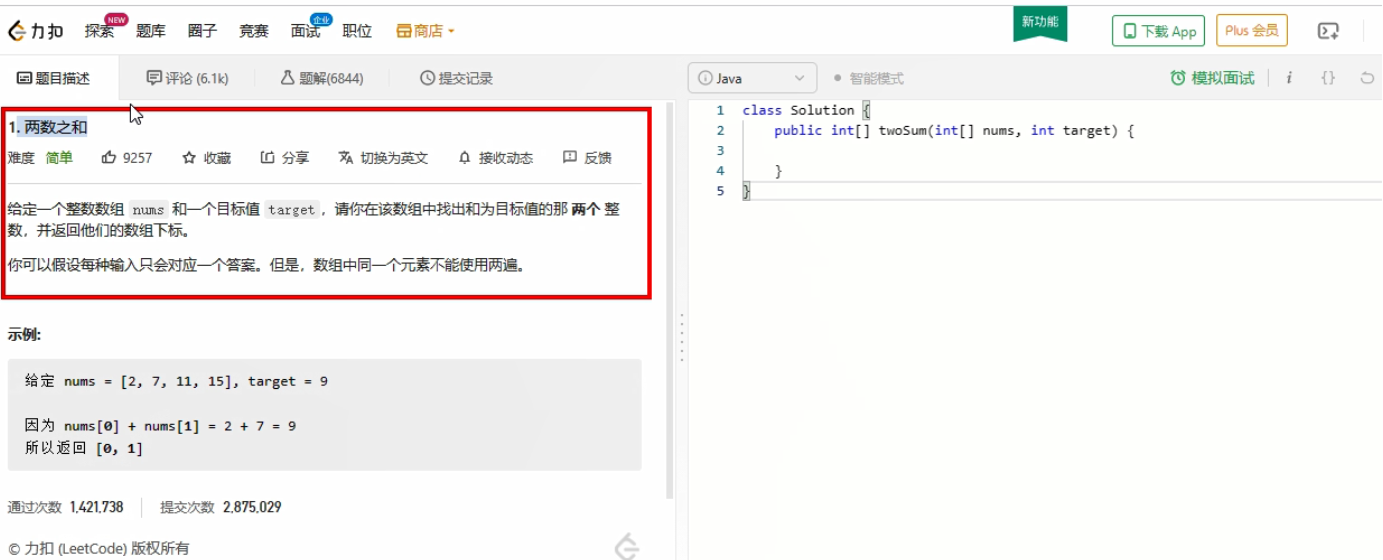Open the playground terminal icon
1383x560 pixels.
click(x=1328, y=31)
